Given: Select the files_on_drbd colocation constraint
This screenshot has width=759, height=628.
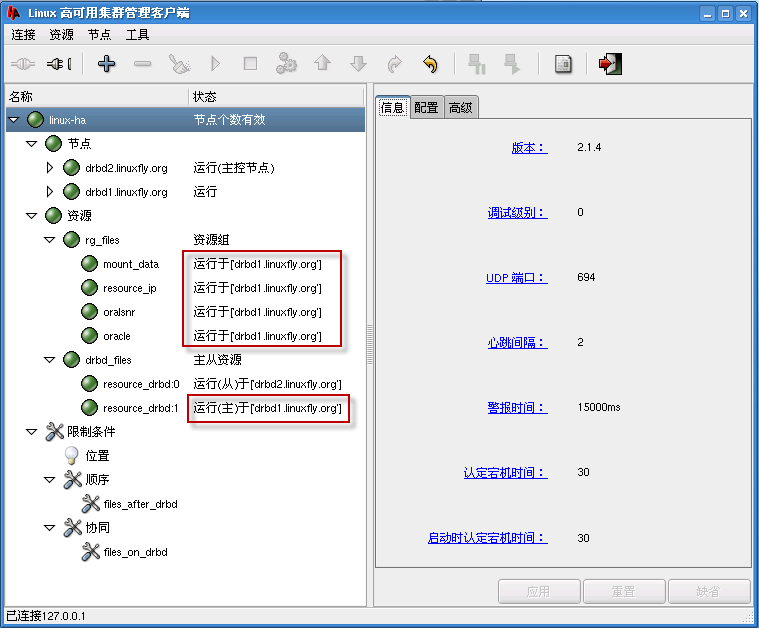Looking at the screenshot, I should 135,552.
